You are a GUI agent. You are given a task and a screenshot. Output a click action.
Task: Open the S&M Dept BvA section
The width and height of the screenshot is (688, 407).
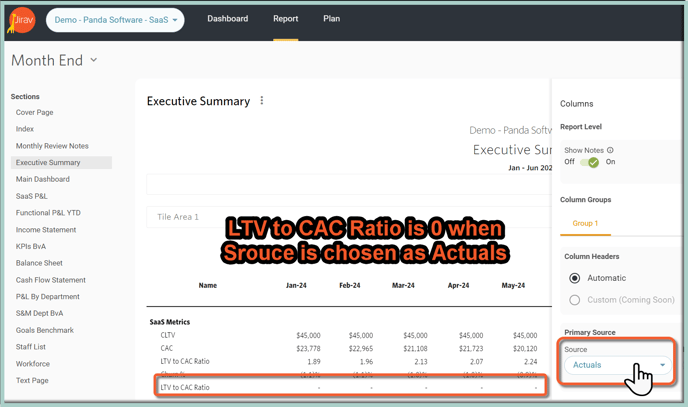click(39, 313)
